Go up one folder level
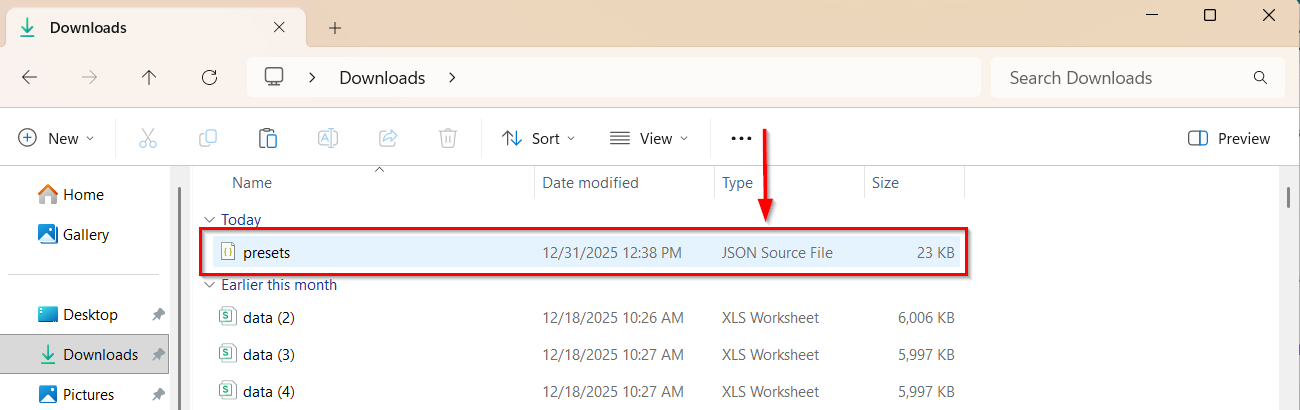The width and height of the screenshot is (1300, 410). click(x=149, y=78)
